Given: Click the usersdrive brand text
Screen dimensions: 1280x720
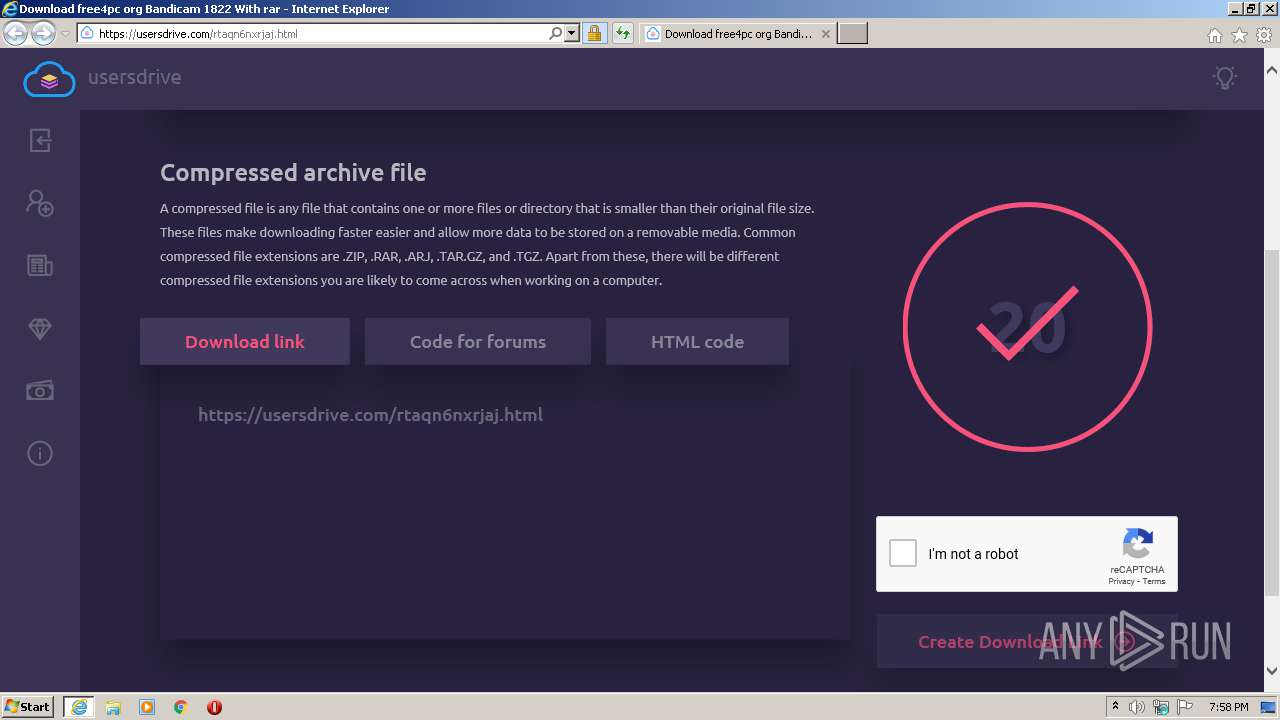Looking at the screenshot, I should pos(135,77).
